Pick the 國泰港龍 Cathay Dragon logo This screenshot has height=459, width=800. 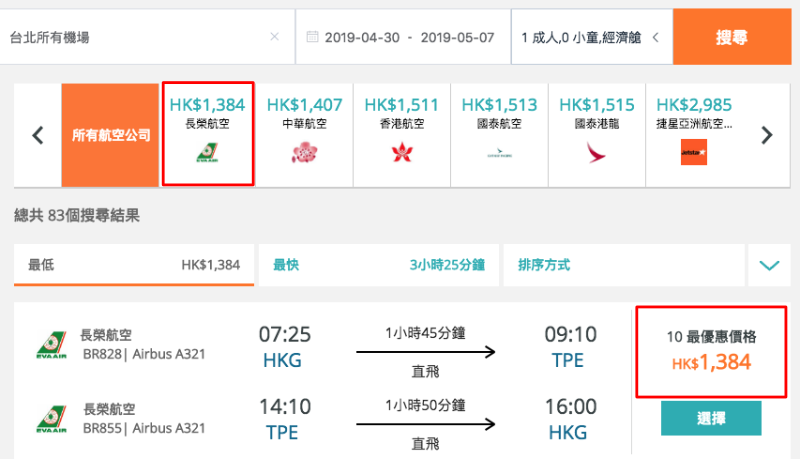596,152
